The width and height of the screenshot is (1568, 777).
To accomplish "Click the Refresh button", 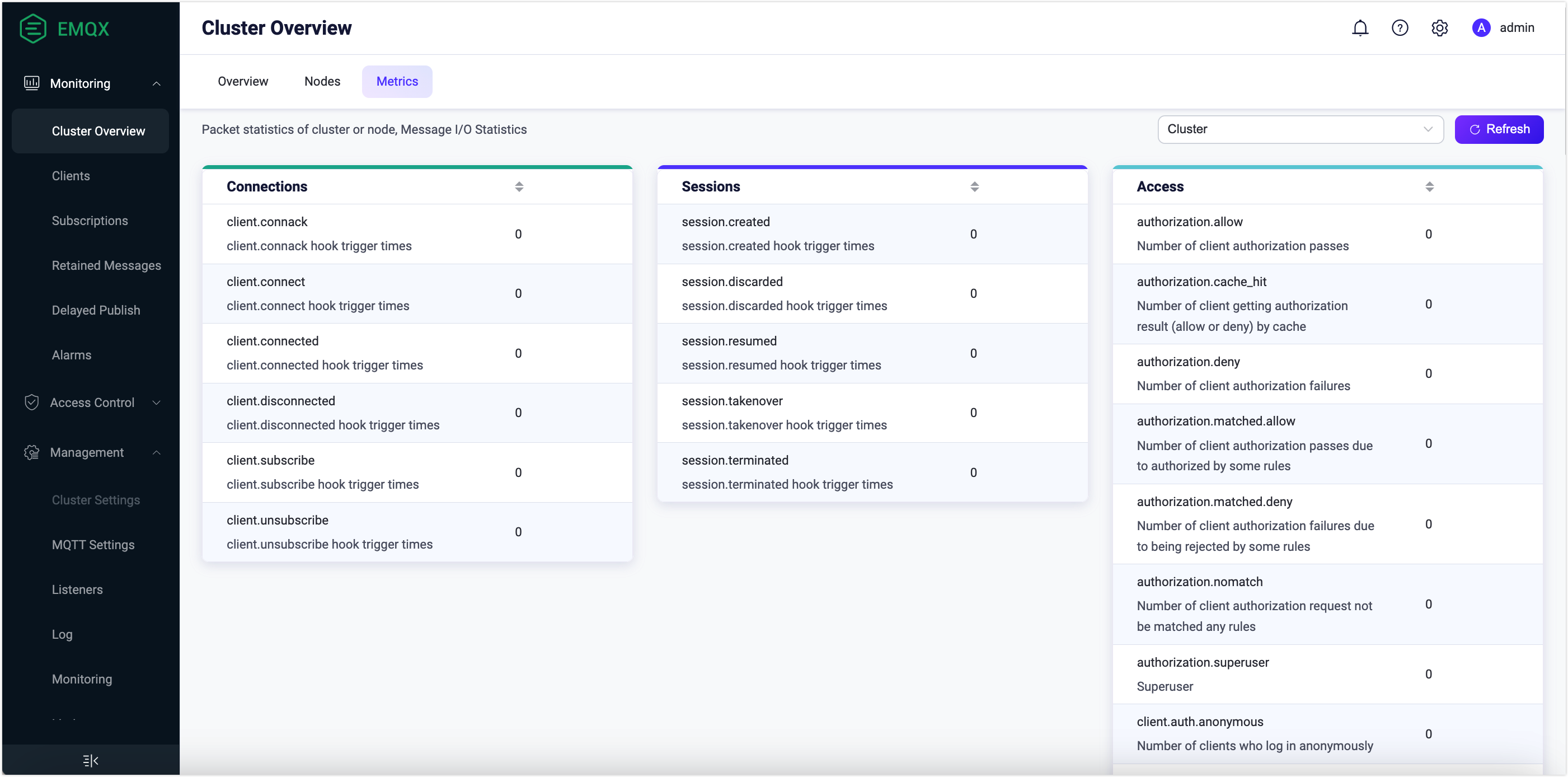I will (x=1498, y=129).
